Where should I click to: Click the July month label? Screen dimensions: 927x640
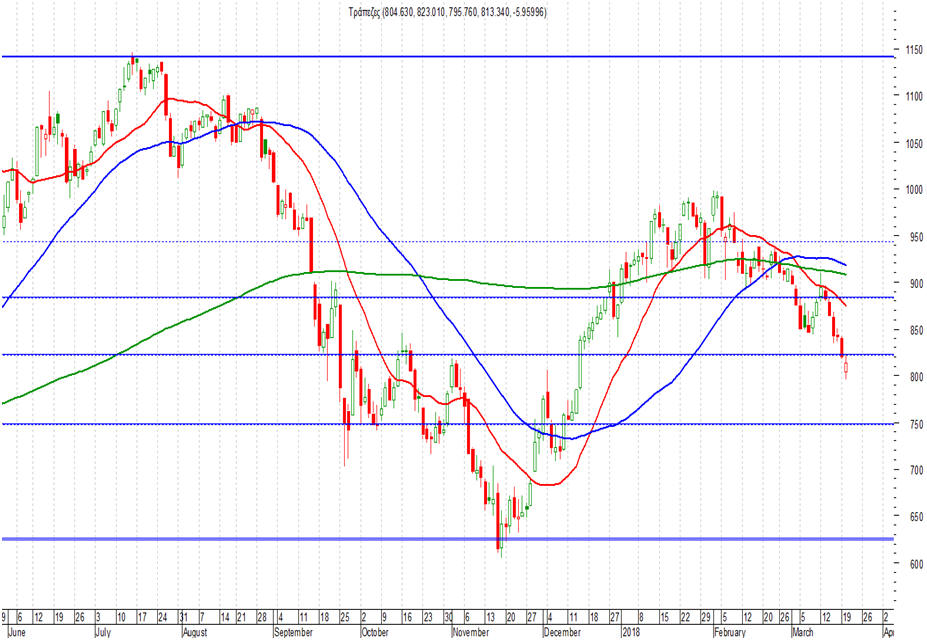[103, 632]
